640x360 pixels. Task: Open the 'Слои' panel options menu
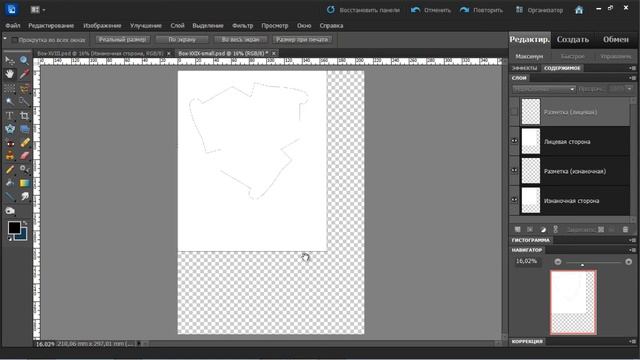tap(632, 78)
